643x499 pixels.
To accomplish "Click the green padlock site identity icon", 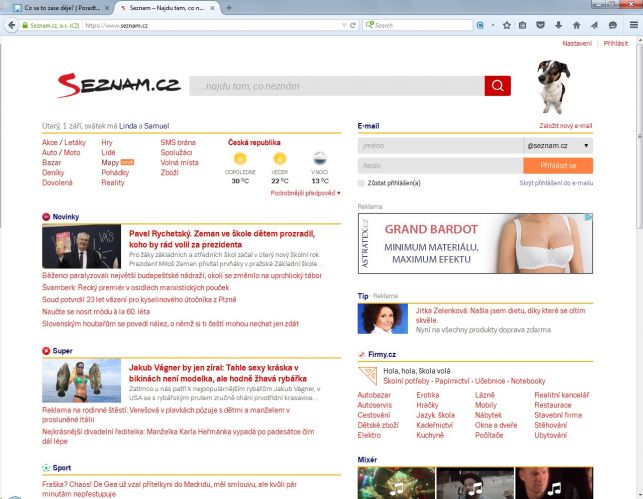I will click(x=25, y=25).
